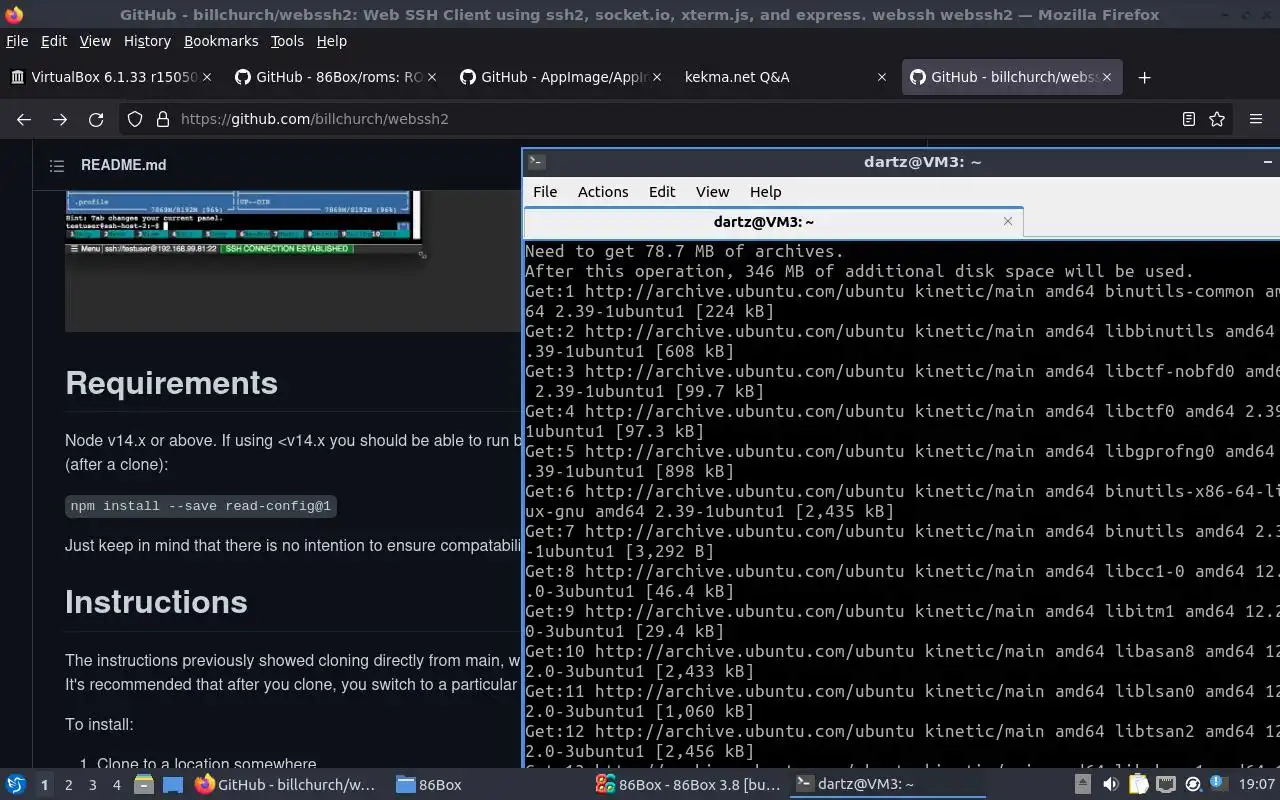This screenshot has width=1280, height=800.
Task: Click the README.md file title
Action: tap(124, 165)
